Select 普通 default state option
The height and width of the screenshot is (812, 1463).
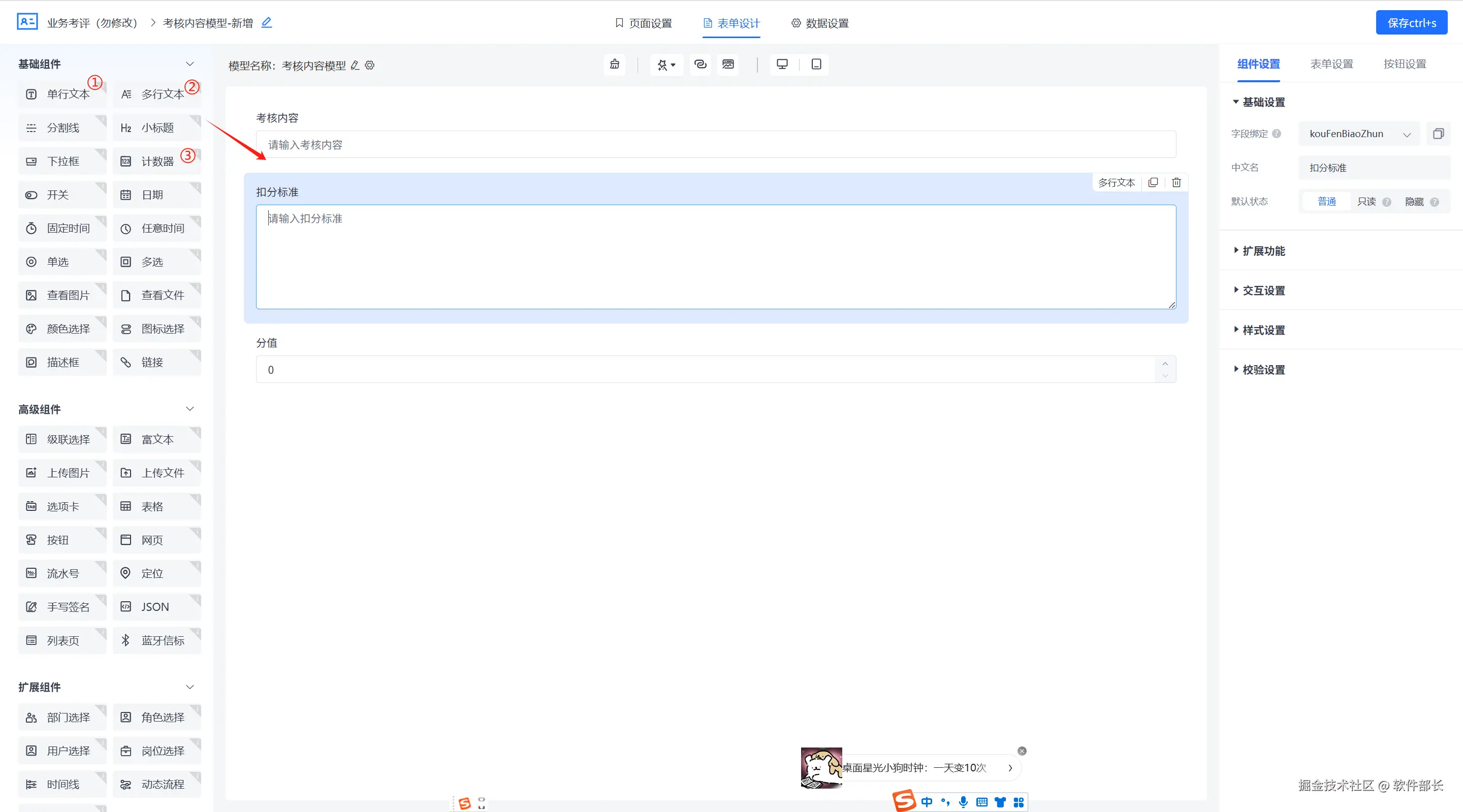(1326, 202)
